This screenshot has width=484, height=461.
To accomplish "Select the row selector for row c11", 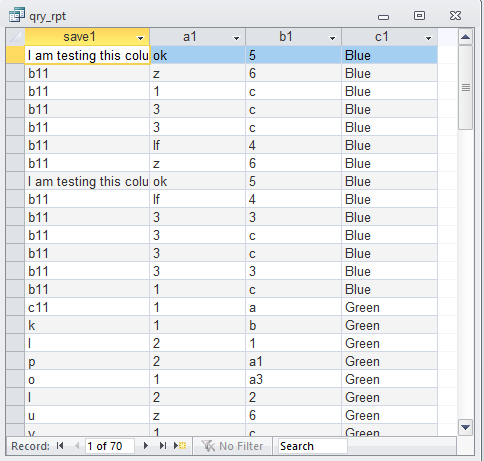I will [15, 307].
